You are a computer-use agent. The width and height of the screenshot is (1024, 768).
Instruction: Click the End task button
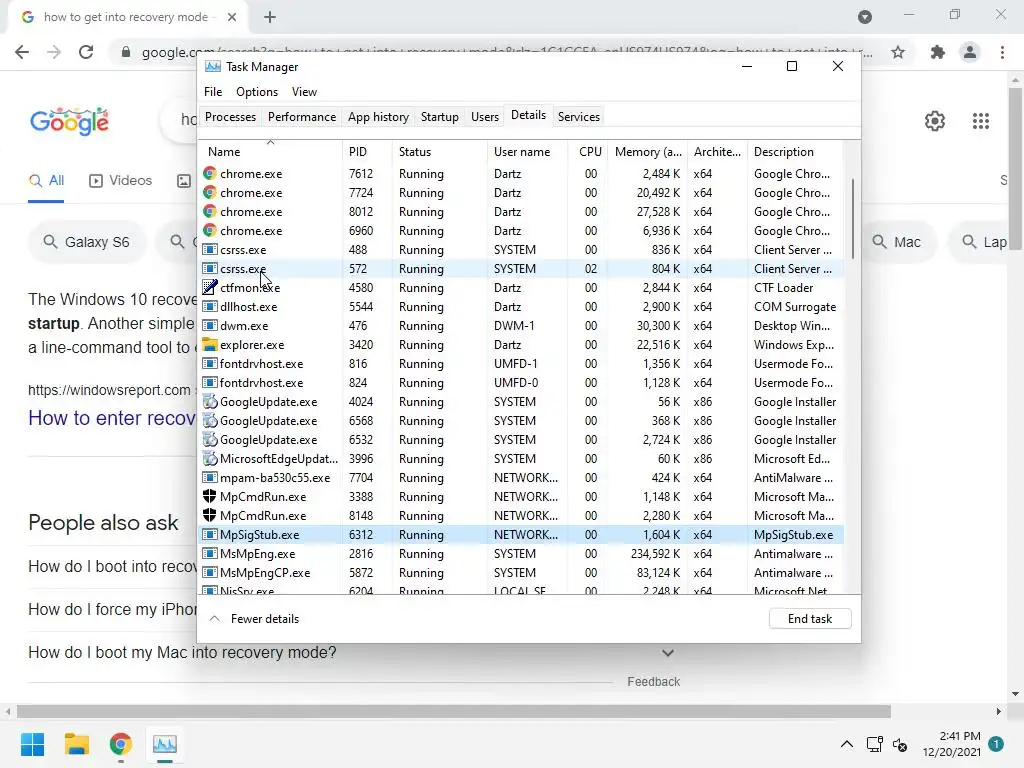pyautogui.click(x=810, y=618)
